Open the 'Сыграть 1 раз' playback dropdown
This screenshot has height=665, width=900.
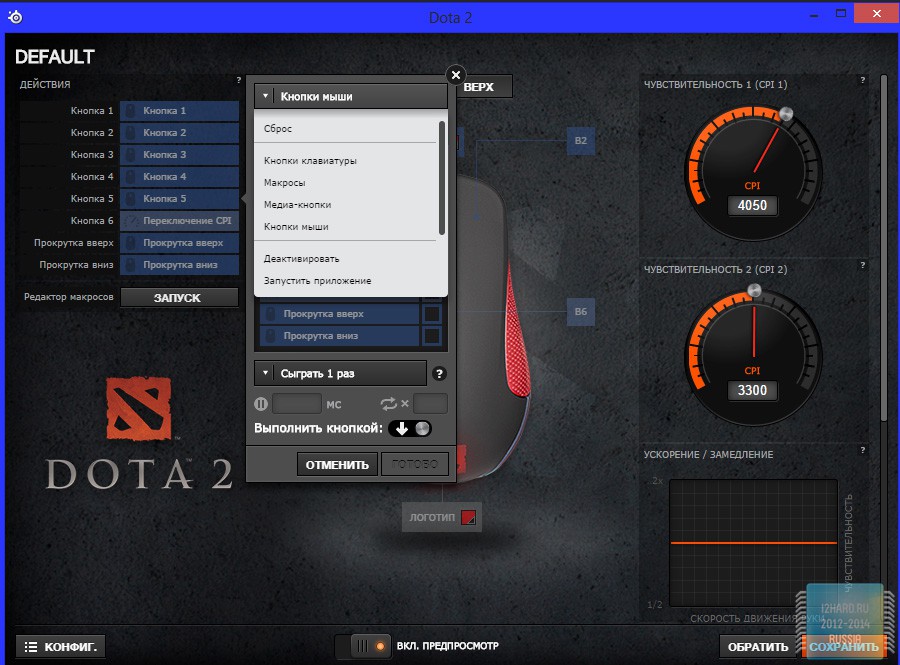coord(340,374)
